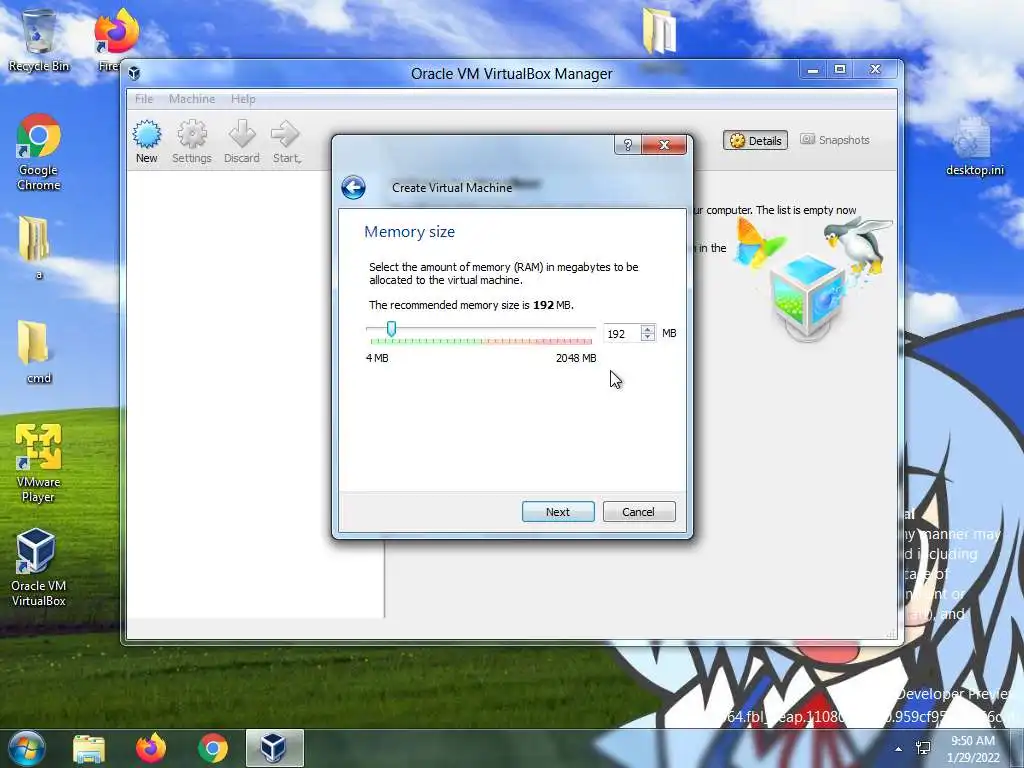Click the Discard toolbar icon
Image resolution: width=1024 pixels, height=768 pixels.
(x=242, y=142)
